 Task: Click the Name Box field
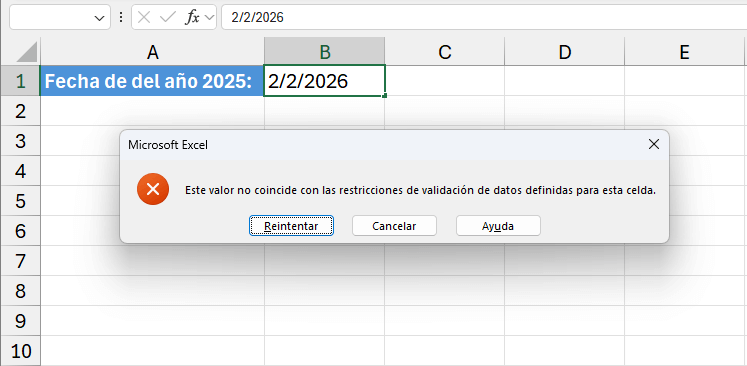(52, 18)
